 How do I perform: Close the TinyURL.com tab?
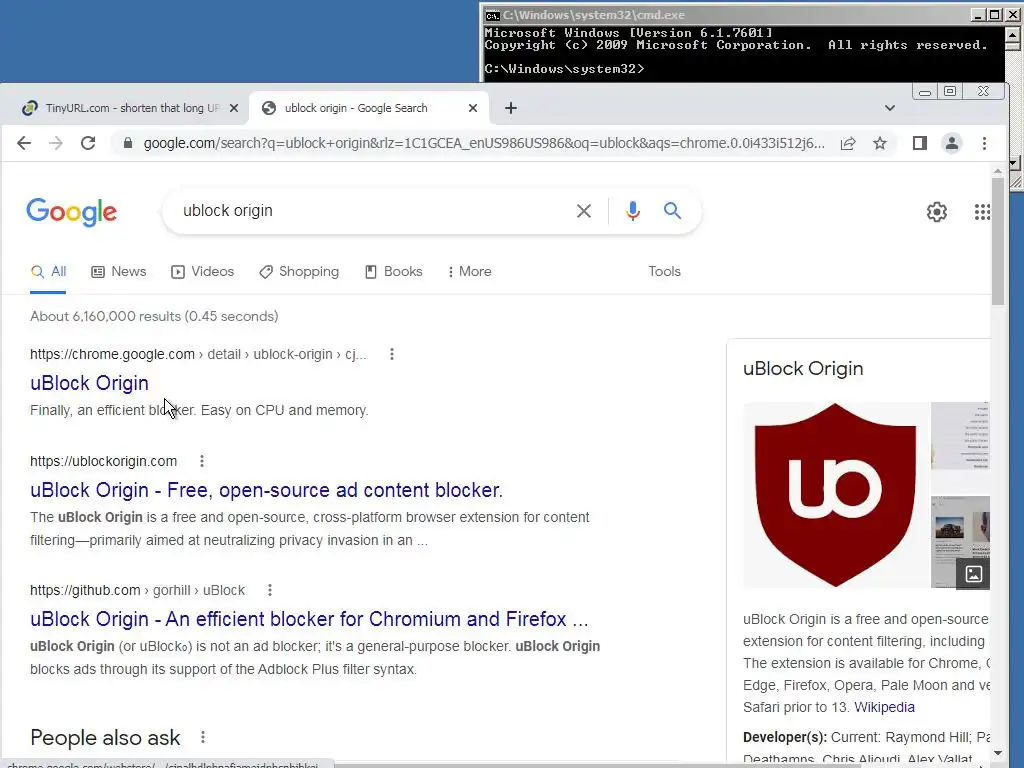[234, 108]
